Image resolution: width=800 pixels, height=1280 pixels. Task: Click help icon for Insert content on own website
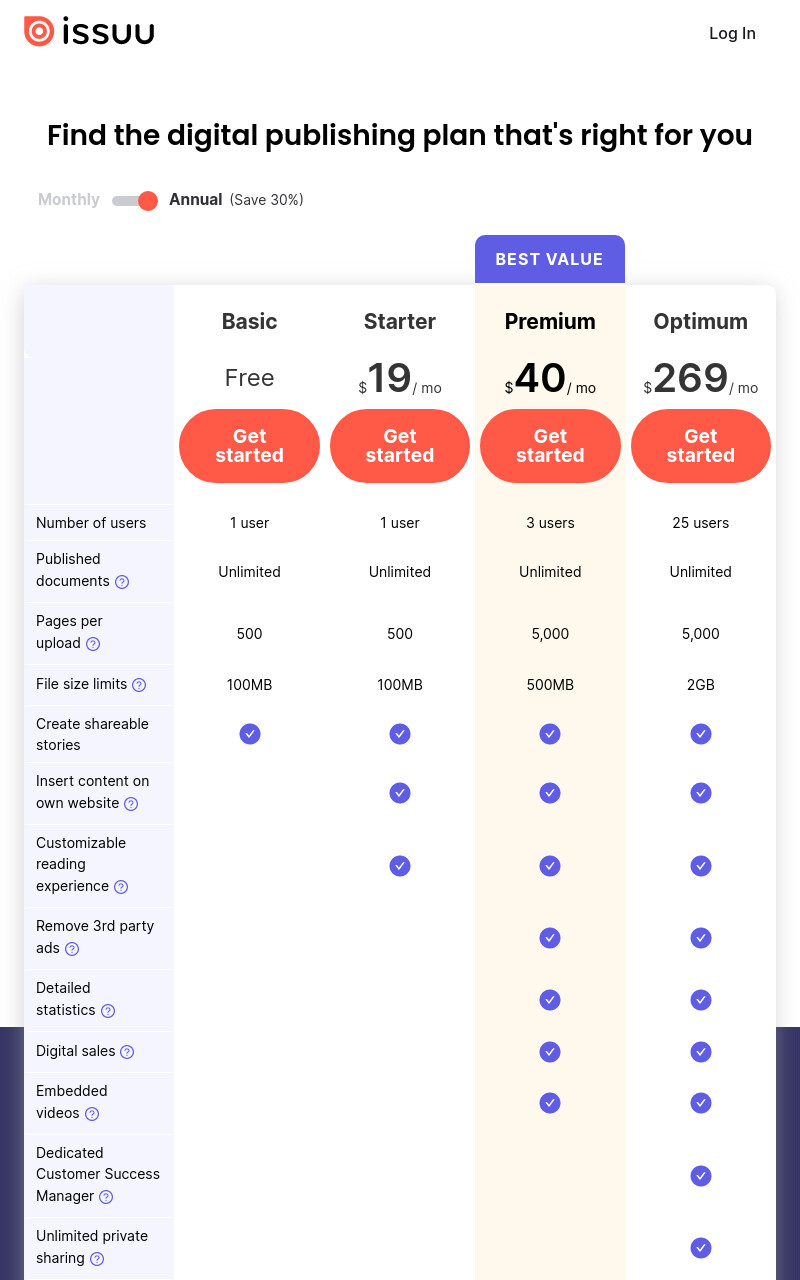131,804
